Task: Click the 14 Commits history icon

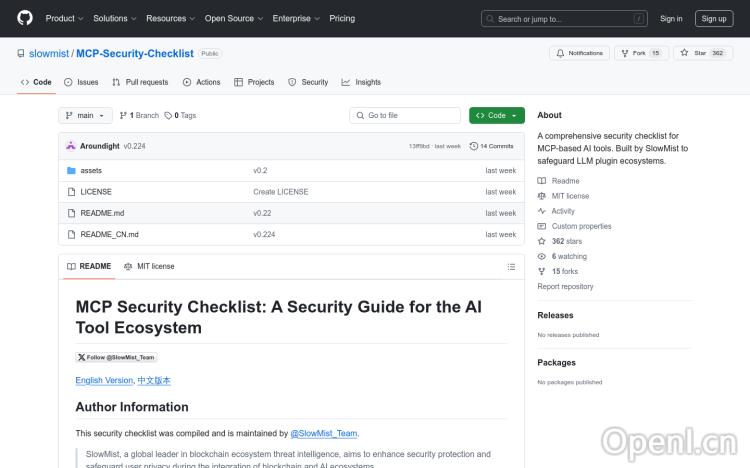Action: [x=473, y=146]
